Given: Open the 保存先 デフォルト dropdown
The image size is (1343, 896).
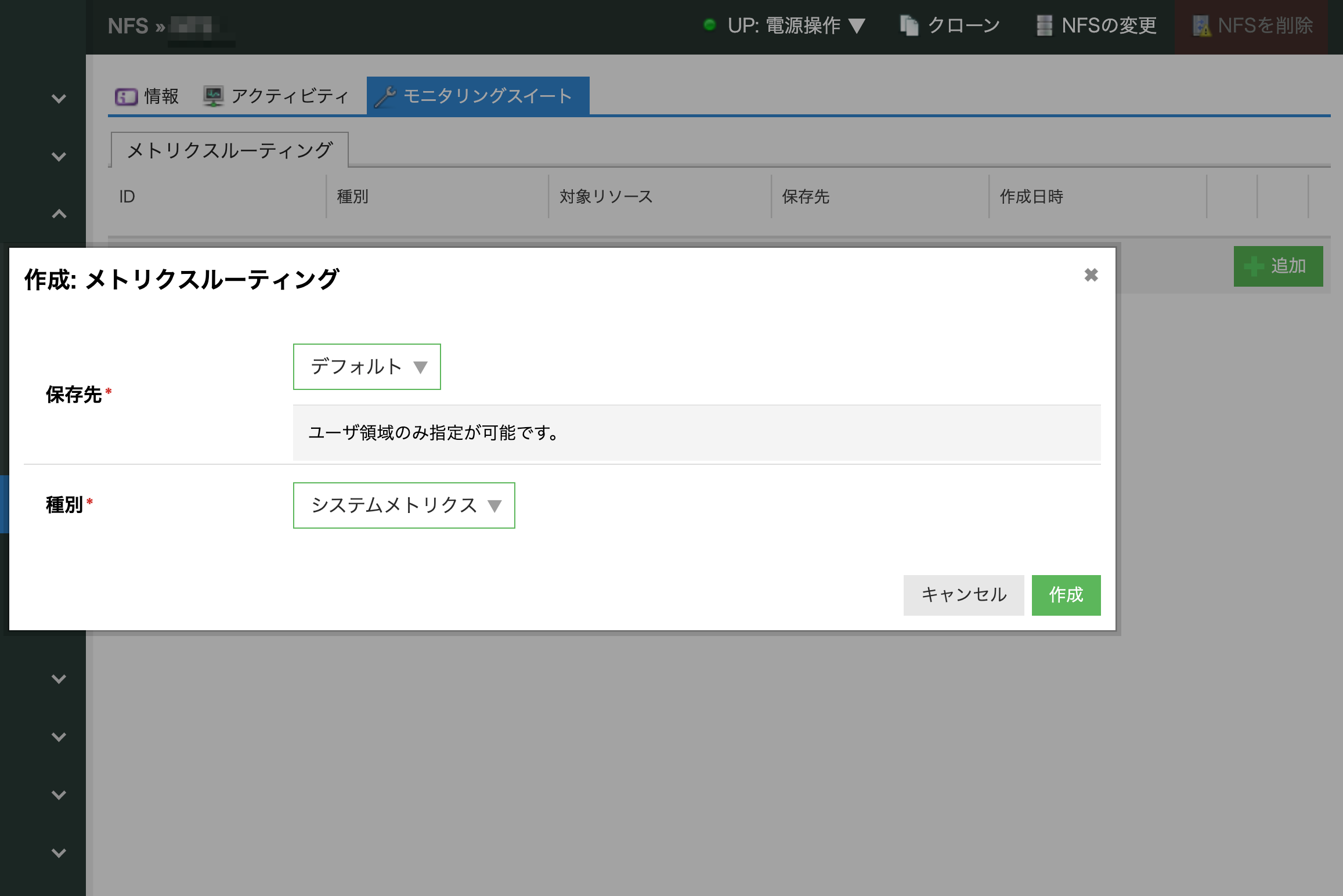Looking at the screenshot, I should pos(367,367).
